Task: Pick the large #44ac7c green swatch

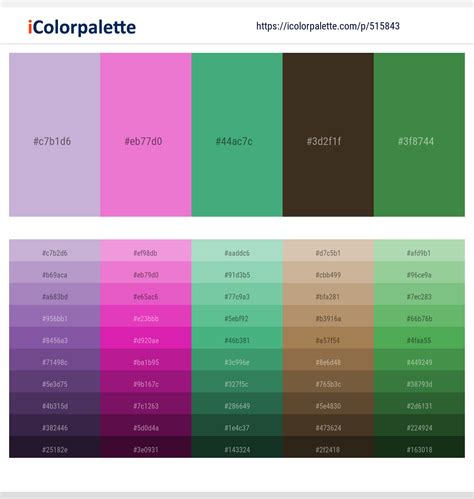Action: (237, 135)
